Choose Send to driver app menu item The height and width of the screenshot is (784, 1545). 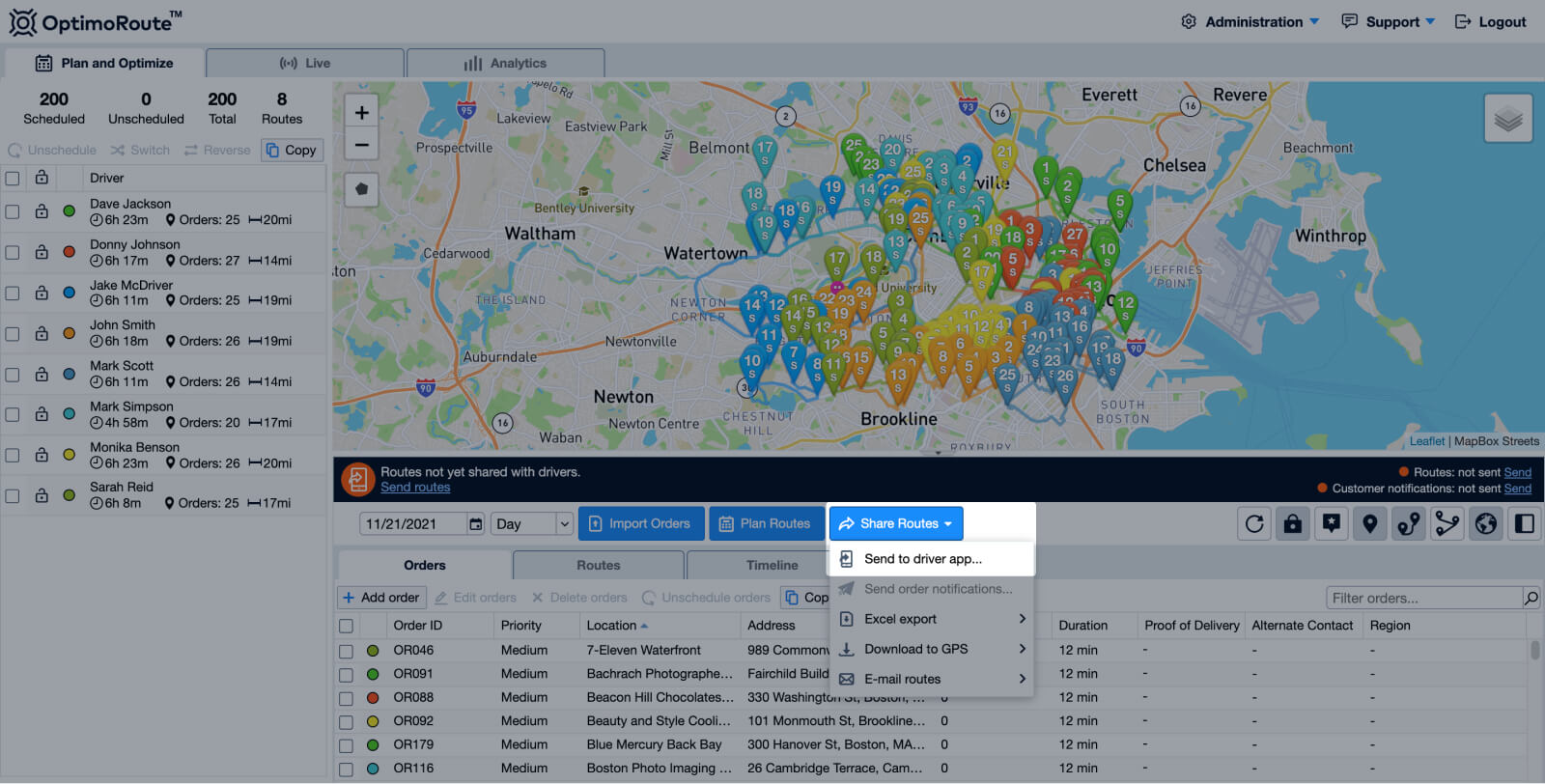(x=922, y=559)
